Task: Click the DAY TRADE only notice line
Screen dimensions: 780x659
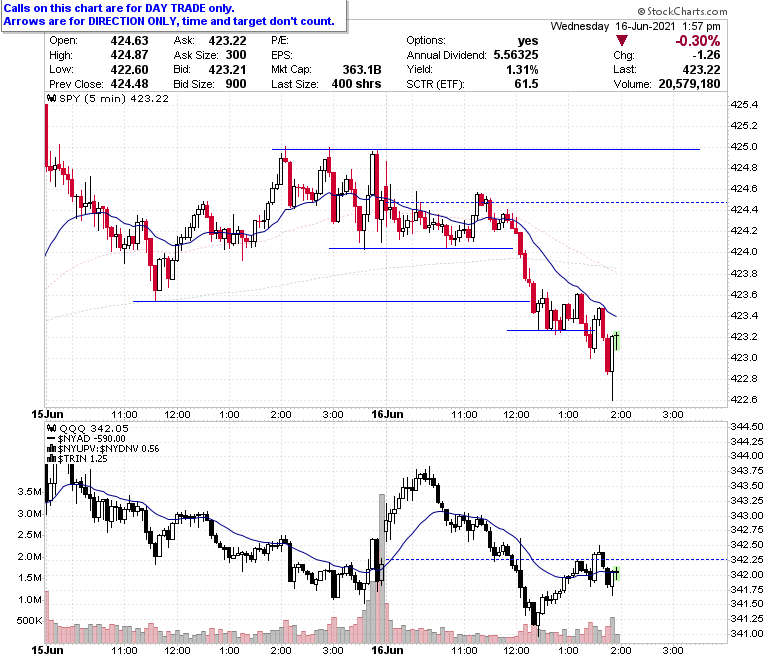Action: 119,8
